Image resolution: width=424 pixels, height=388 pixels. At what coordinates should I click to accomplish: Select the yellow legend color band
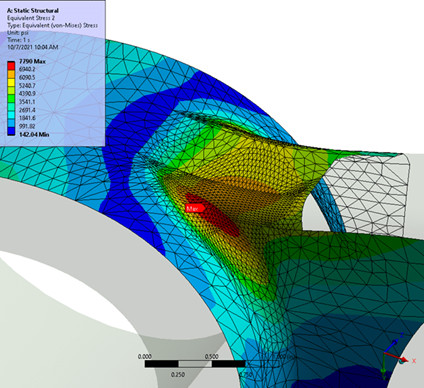(x=11, y=82)
